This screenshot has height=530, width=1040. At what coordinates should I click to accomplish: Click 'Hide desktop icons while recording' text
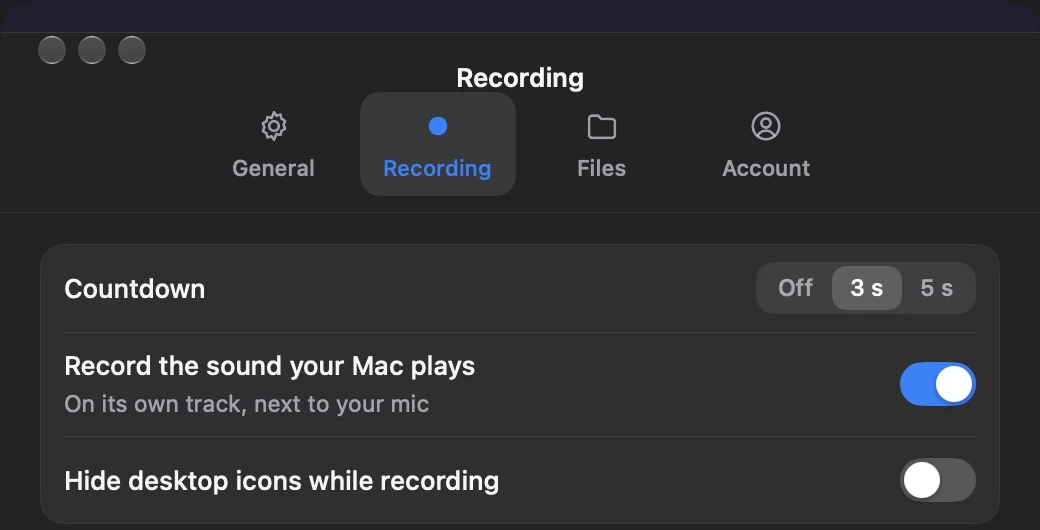point(282,480)
